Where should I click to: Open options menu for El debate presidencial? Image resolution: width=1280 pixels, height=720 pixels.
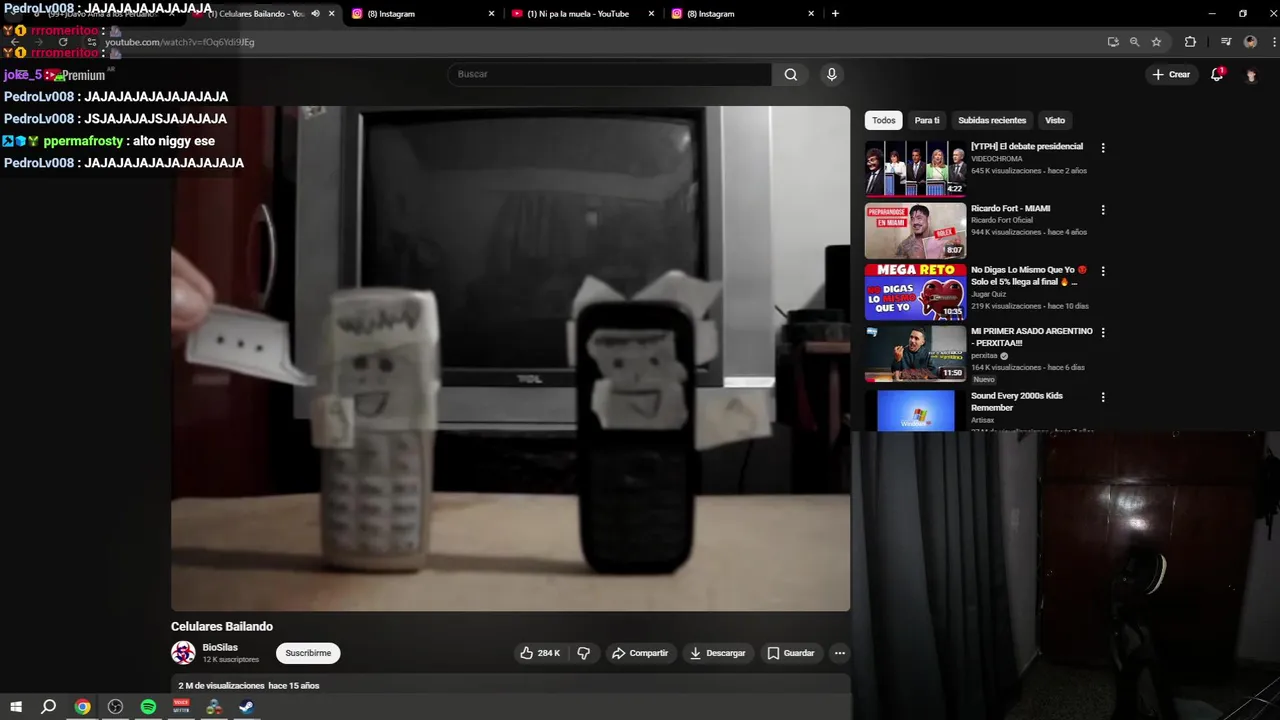point(1103,148)
